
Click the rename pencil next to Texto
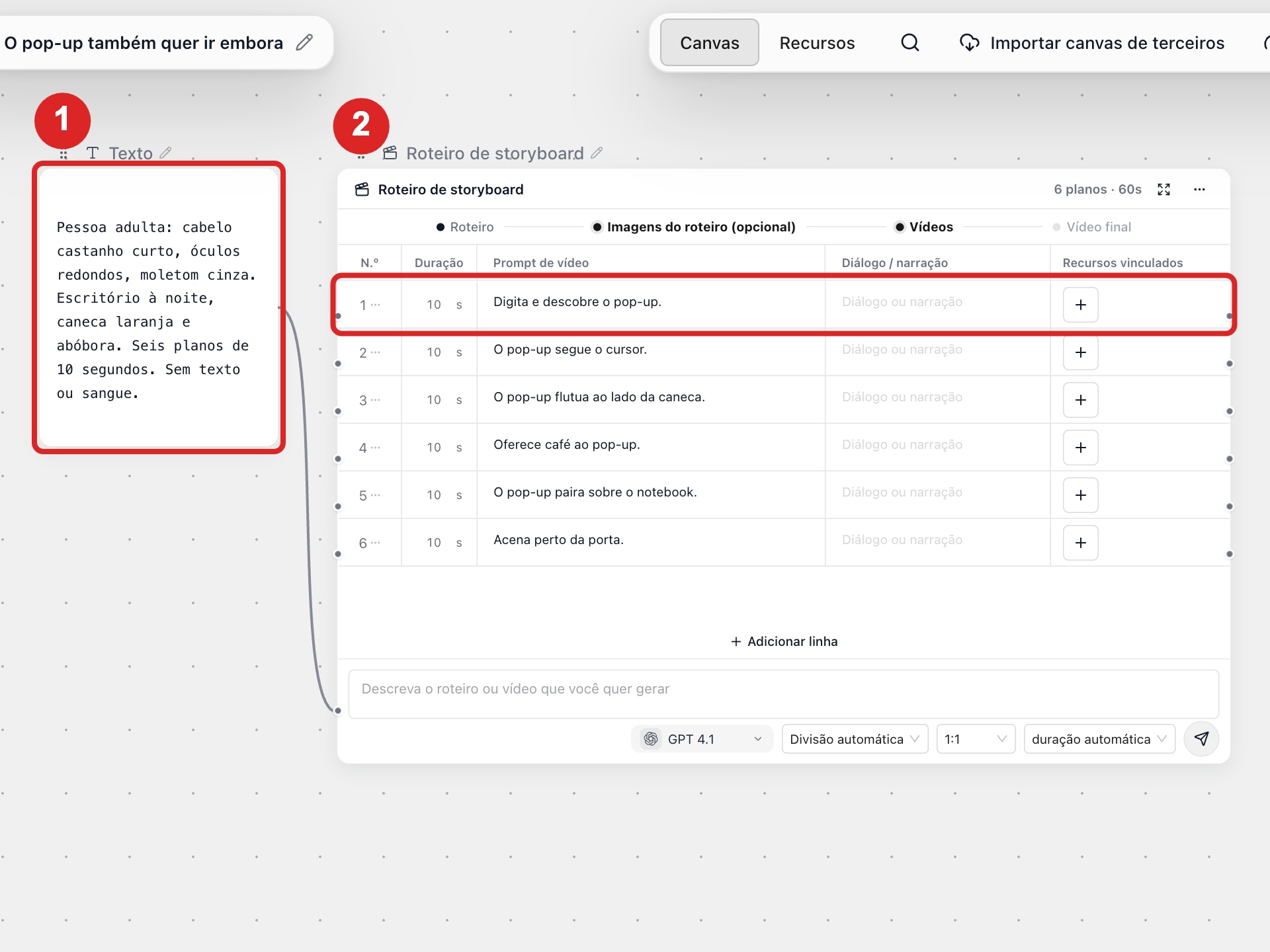pyautogui.click(x=165, y=153)
